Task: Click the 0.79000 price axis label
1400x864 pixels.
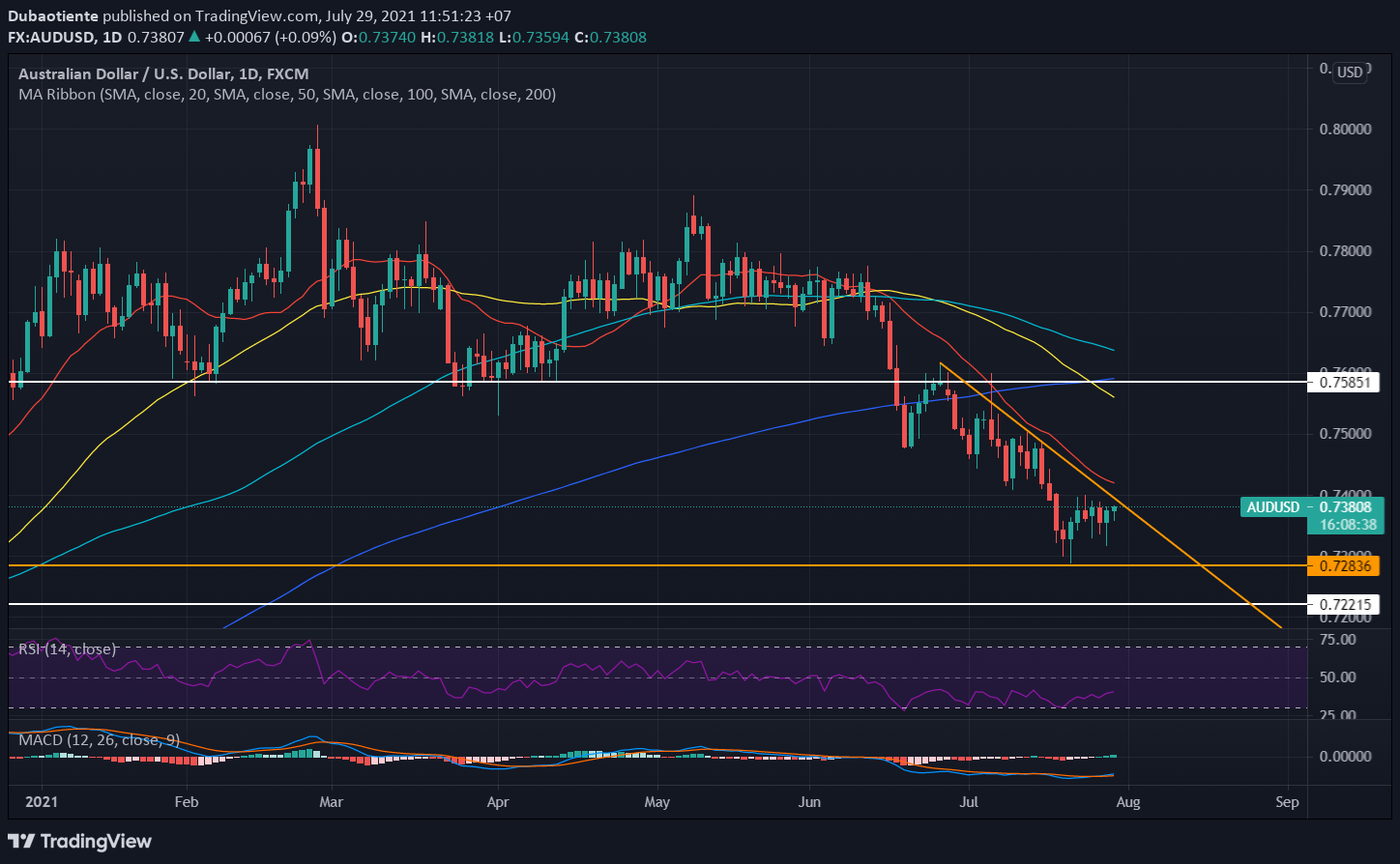Action: [x=1345, y=189]
